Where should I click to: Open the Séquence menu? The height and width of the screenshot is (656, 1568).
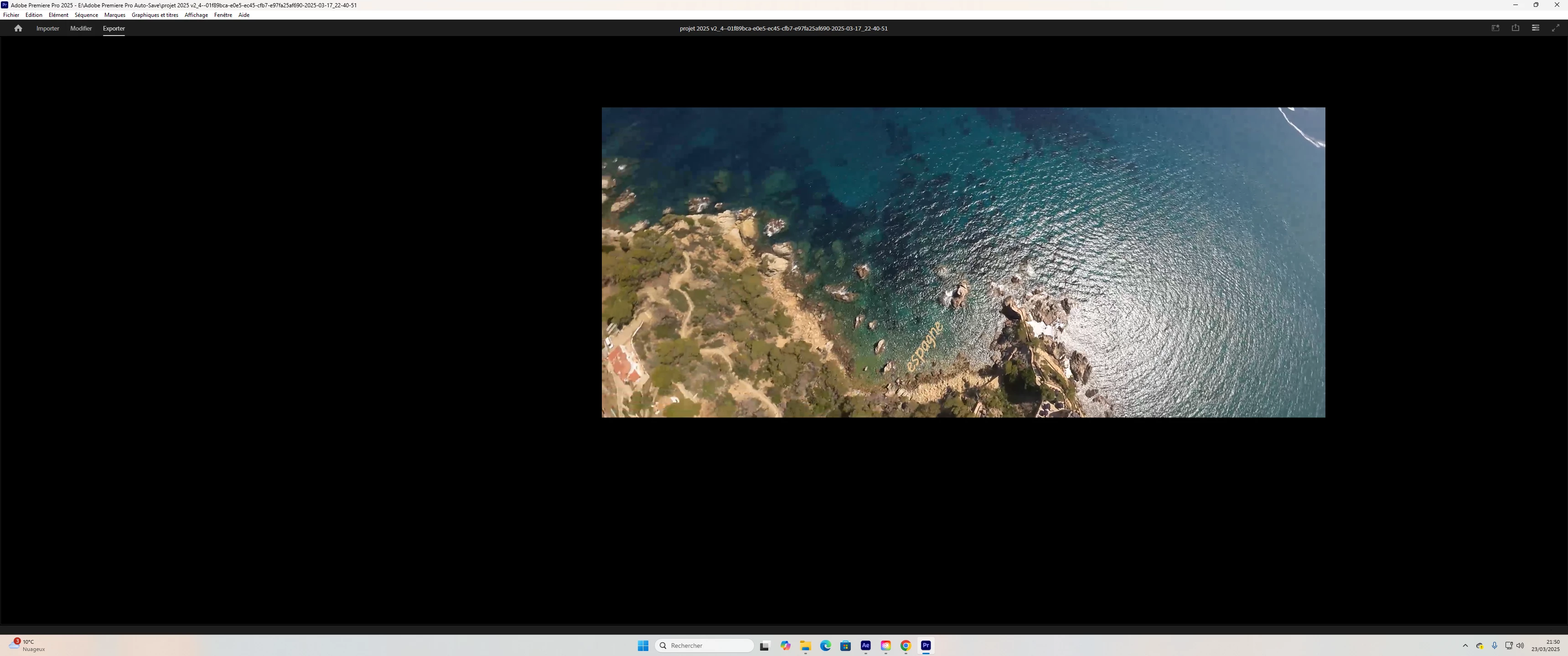click(x=87, y=15)
